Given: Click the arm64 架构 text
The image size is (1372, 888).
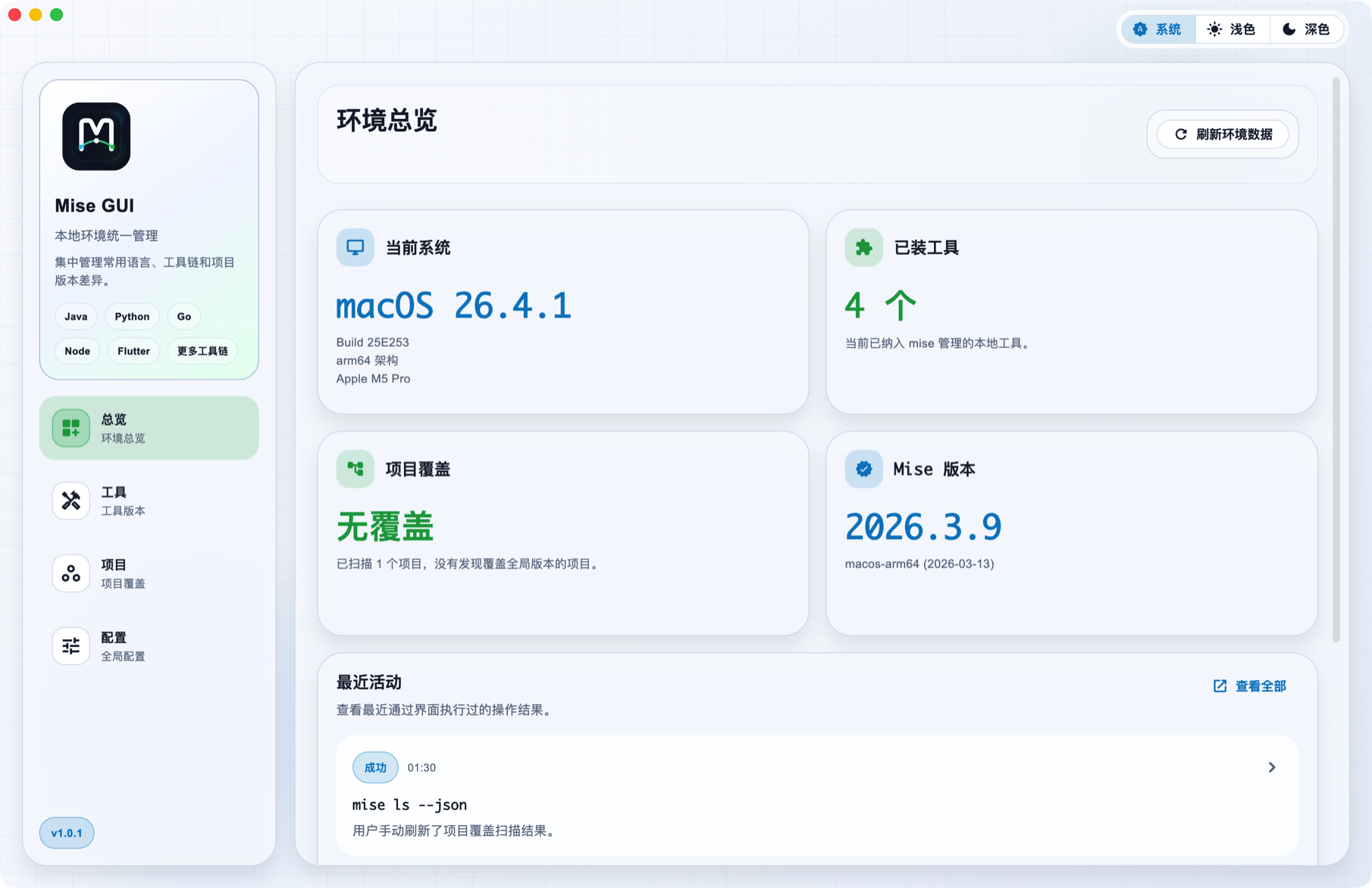Looking at the screenshot, I should point(368,360).
